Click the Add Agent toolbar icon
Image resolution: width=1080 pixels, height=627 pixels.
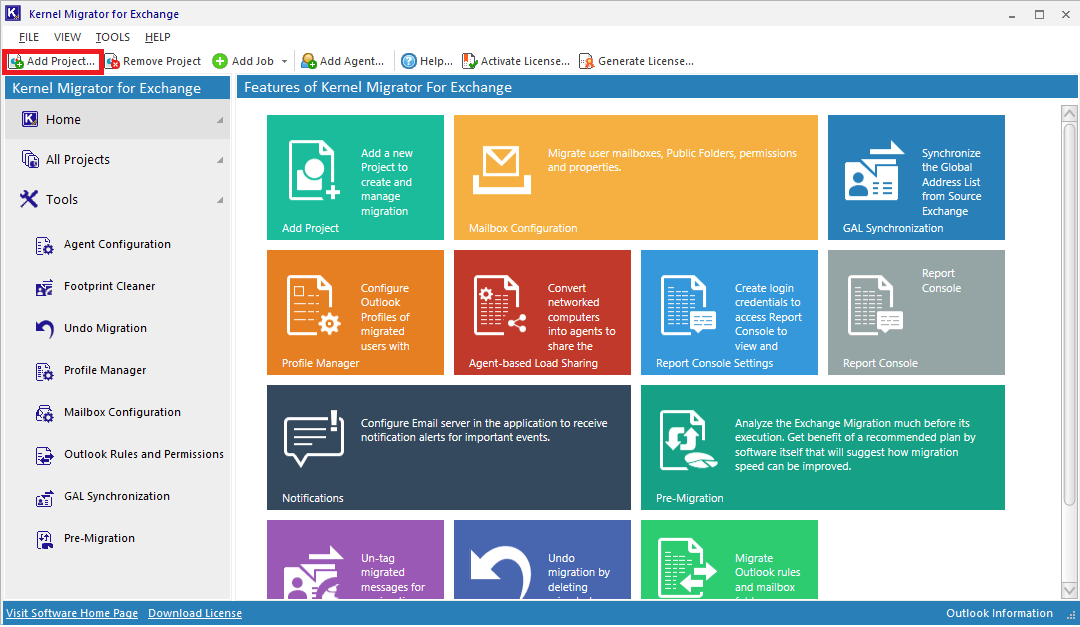(x=309, y=61)
